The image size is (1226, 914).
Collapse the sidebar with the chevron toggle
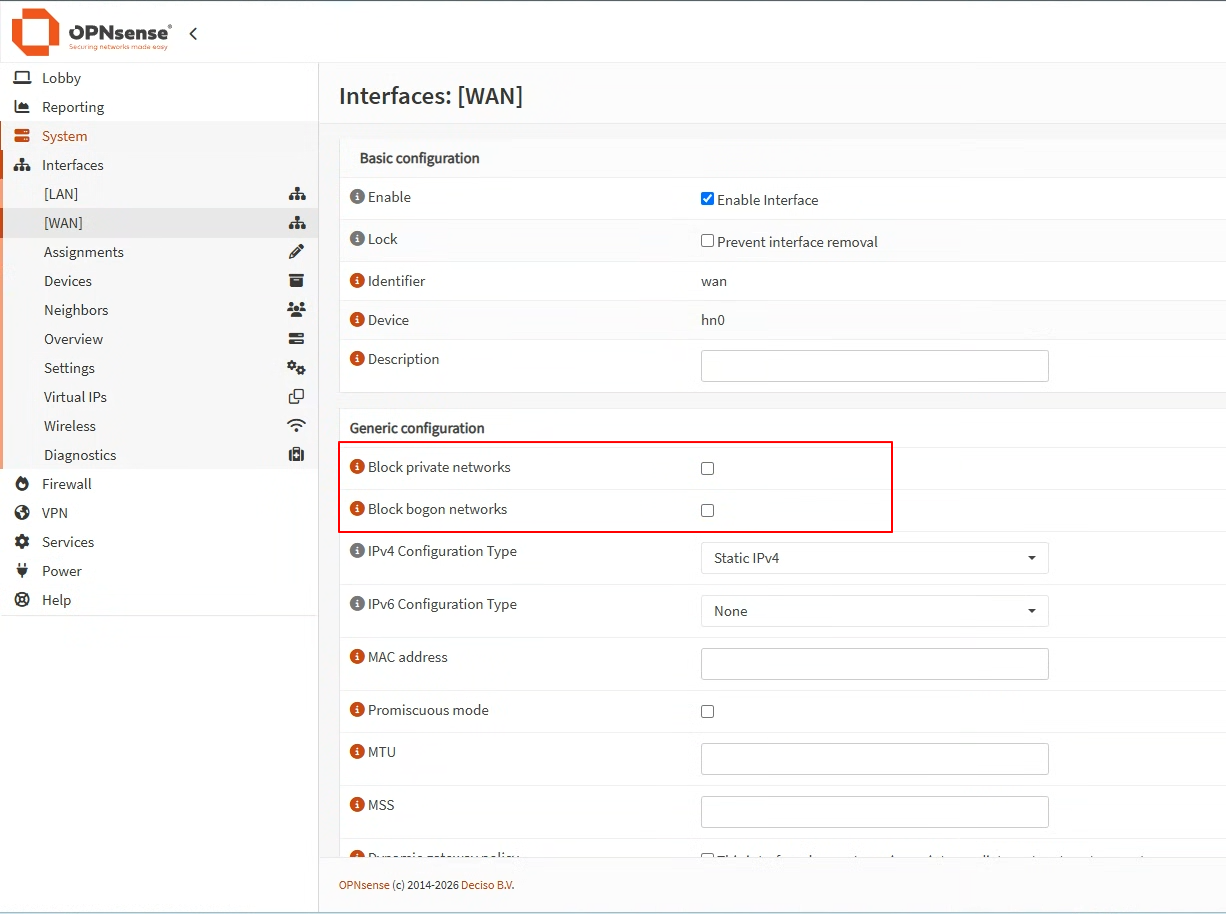193,33
